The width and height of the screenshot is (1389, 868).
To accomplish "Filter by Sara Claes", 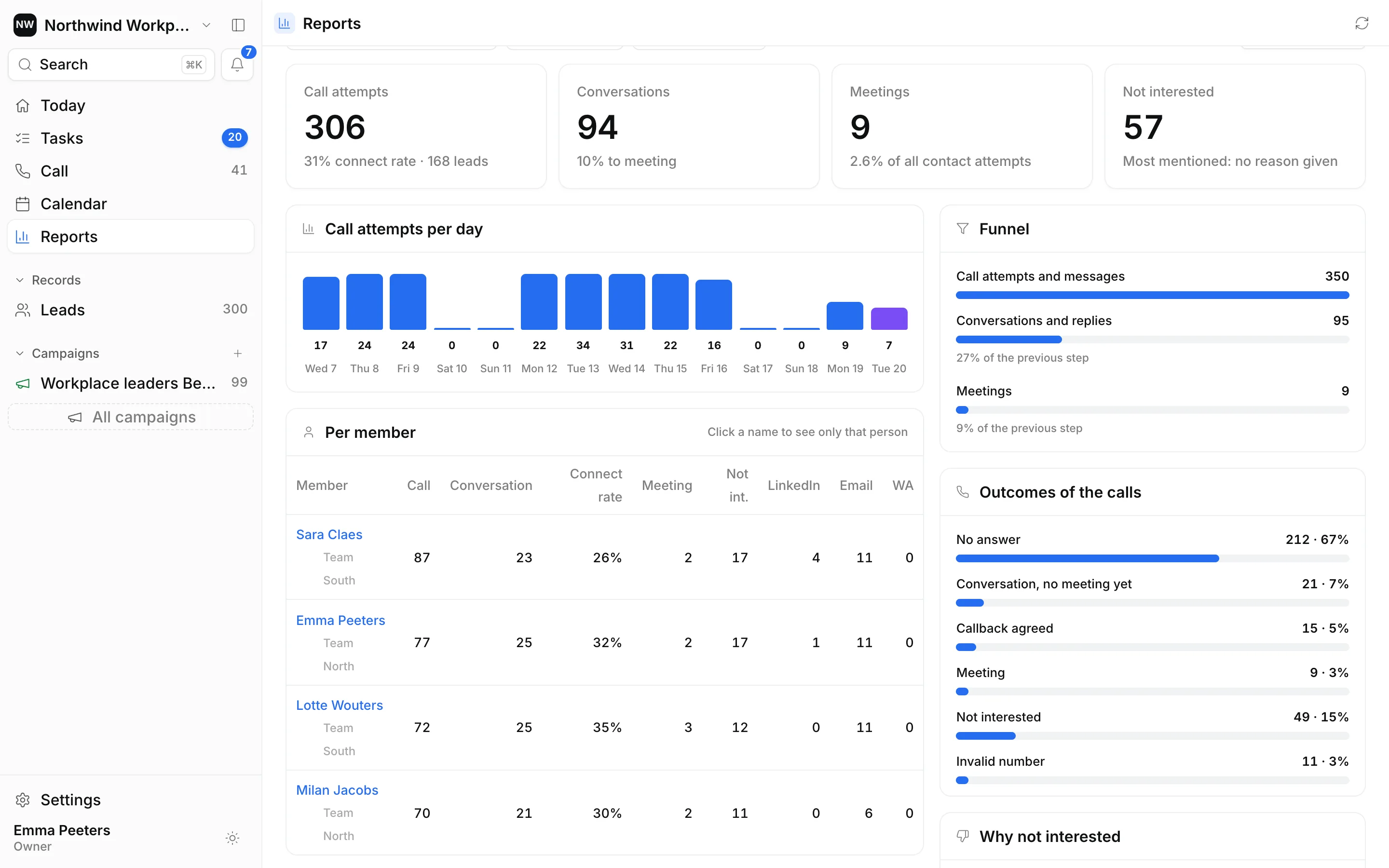I will (329, 534).
